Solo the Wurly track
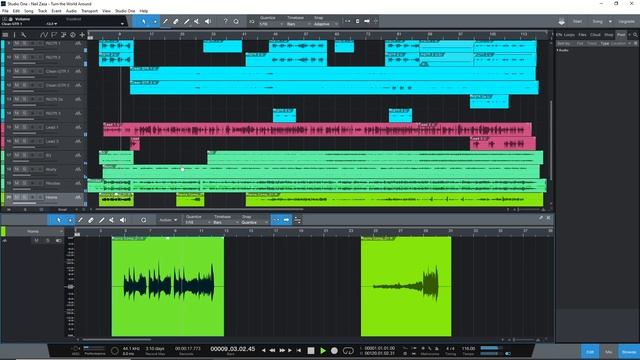The width and height of the screenshot is (640, 360). (x=24, y=169)
